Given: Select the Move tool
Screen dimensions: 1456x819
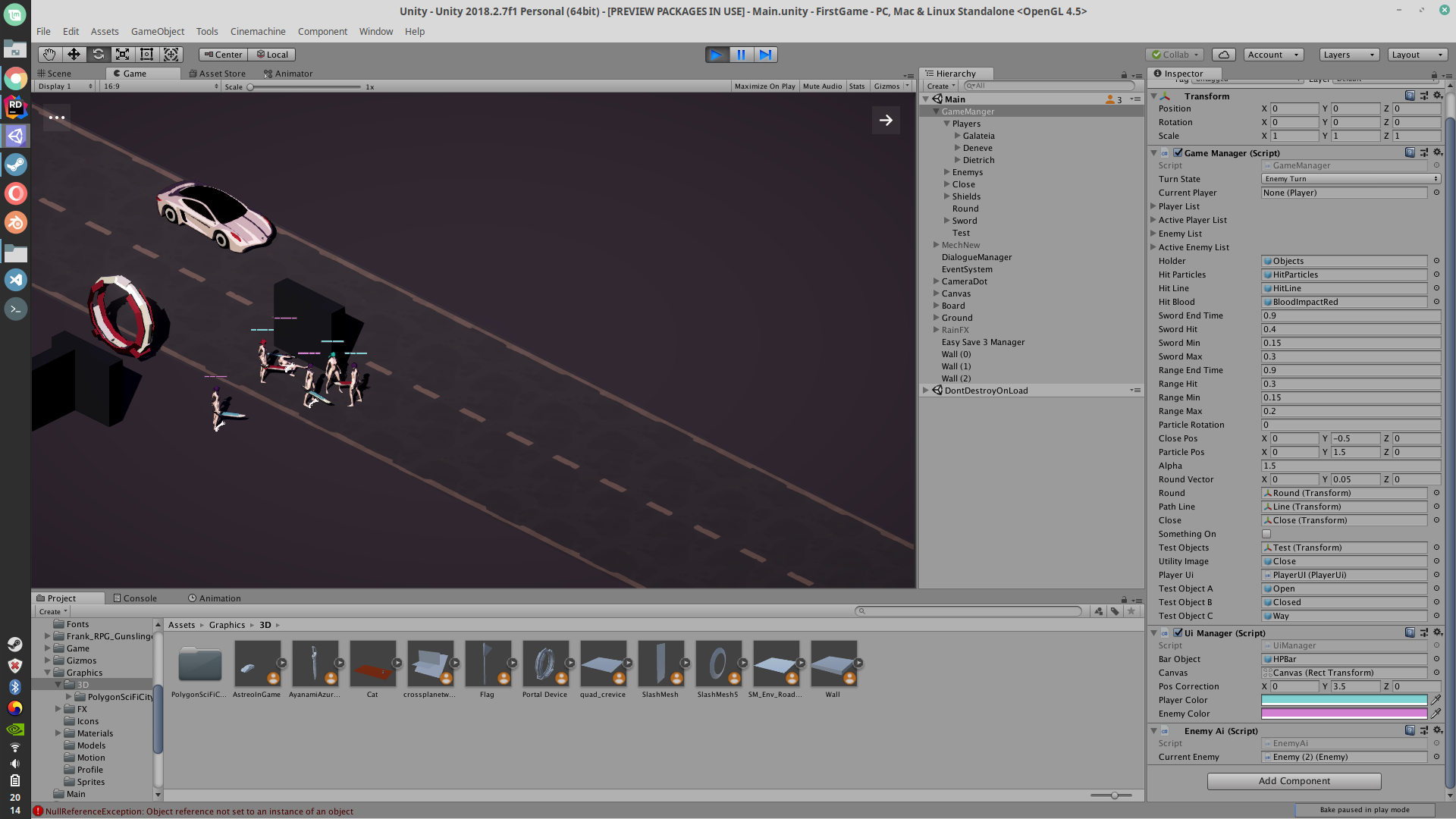Looking at the screenshot, I should tap(74, 55).
